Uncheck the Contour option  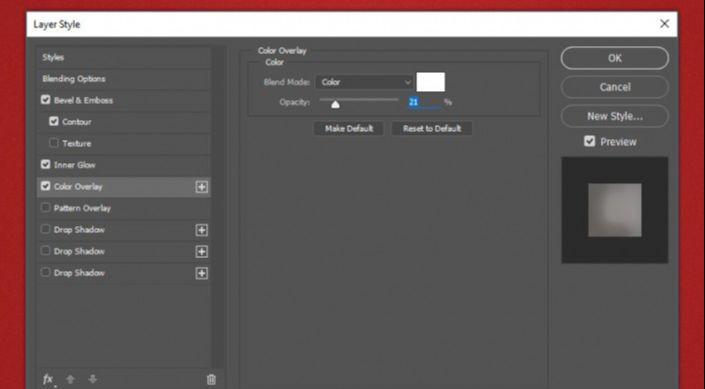pyautogui.click(x=54, y=121)
